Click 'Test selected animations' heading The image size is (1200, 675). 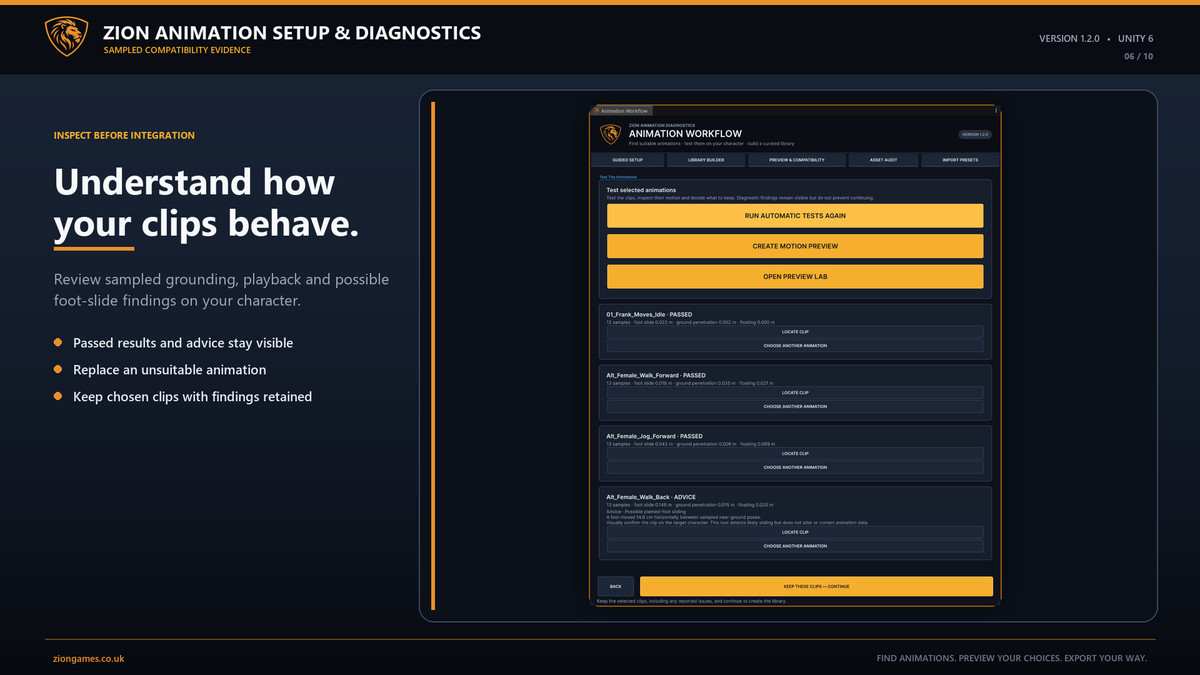click(x=641, y=190)
